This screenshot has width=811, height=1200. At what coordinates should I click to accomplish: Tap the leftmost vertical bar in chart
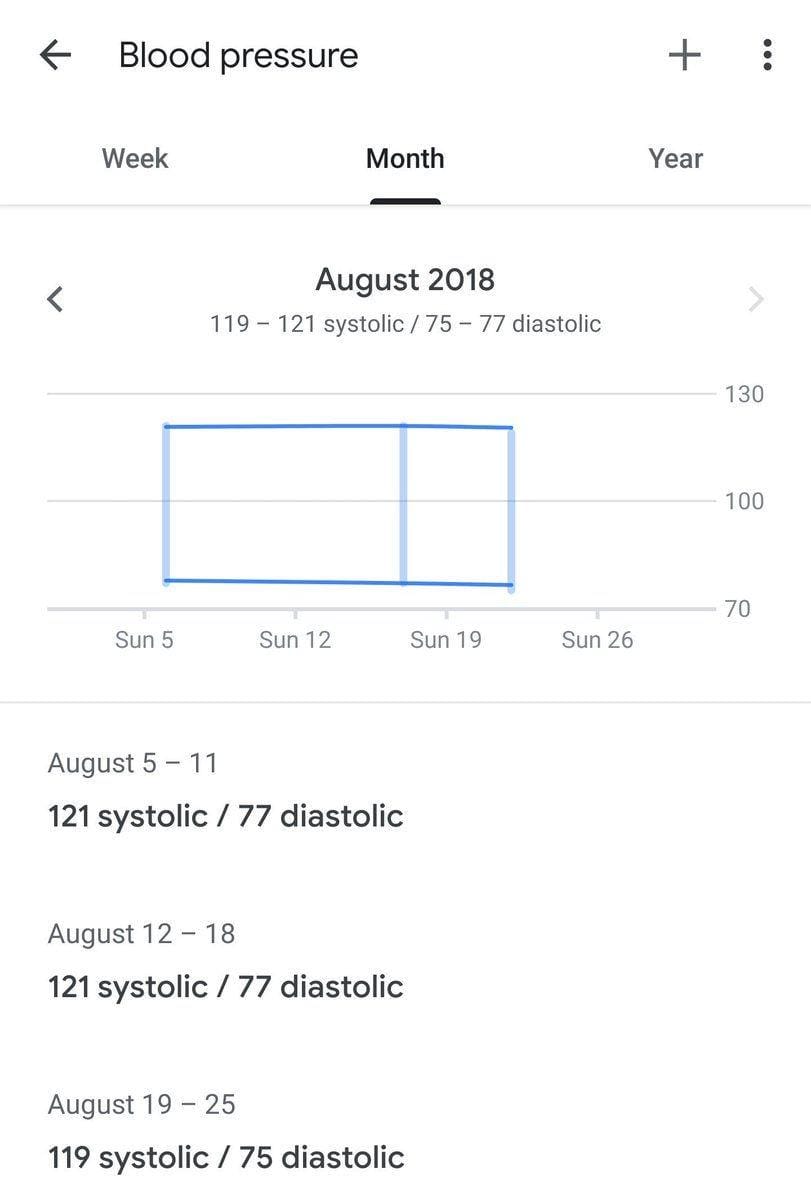(166, 503)
